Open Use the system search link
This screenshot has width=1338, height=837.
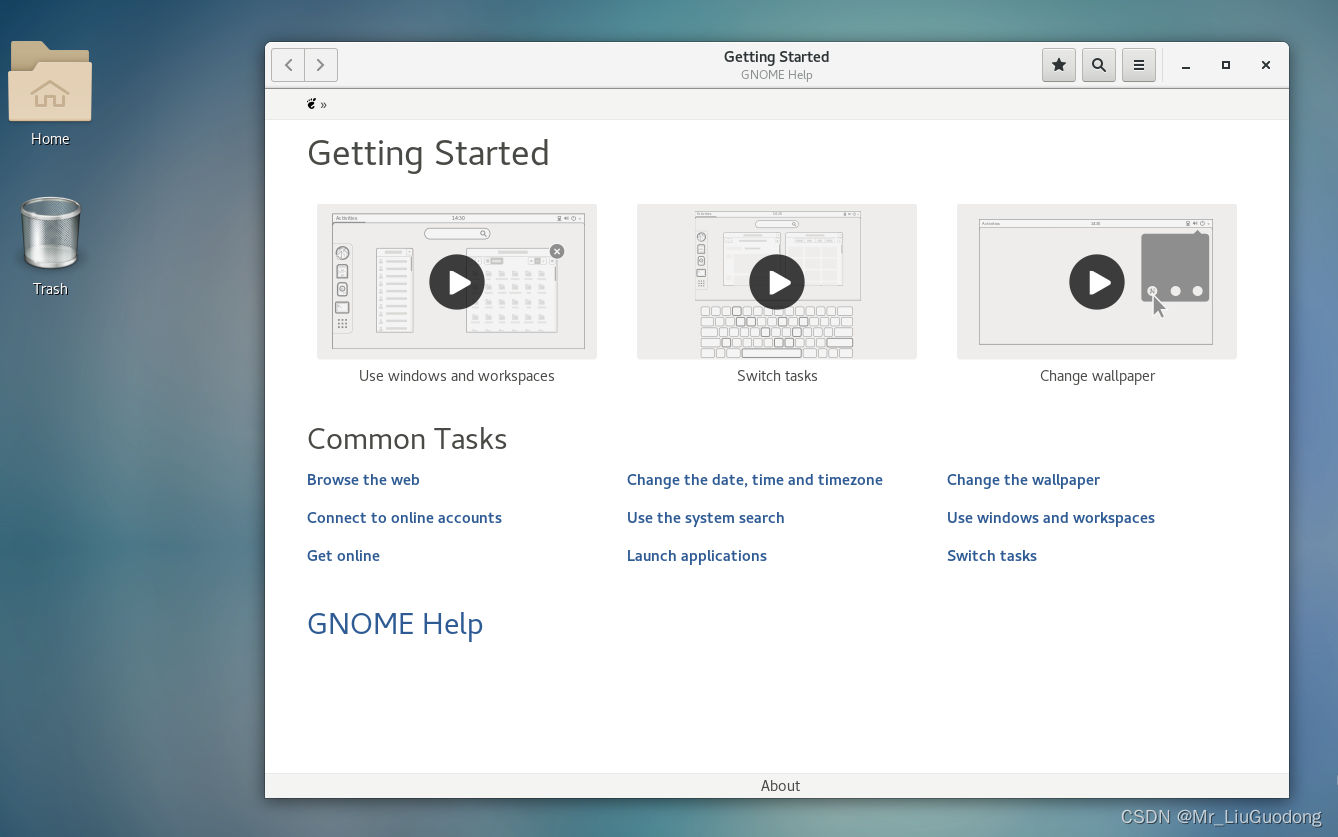coord(706,518)
